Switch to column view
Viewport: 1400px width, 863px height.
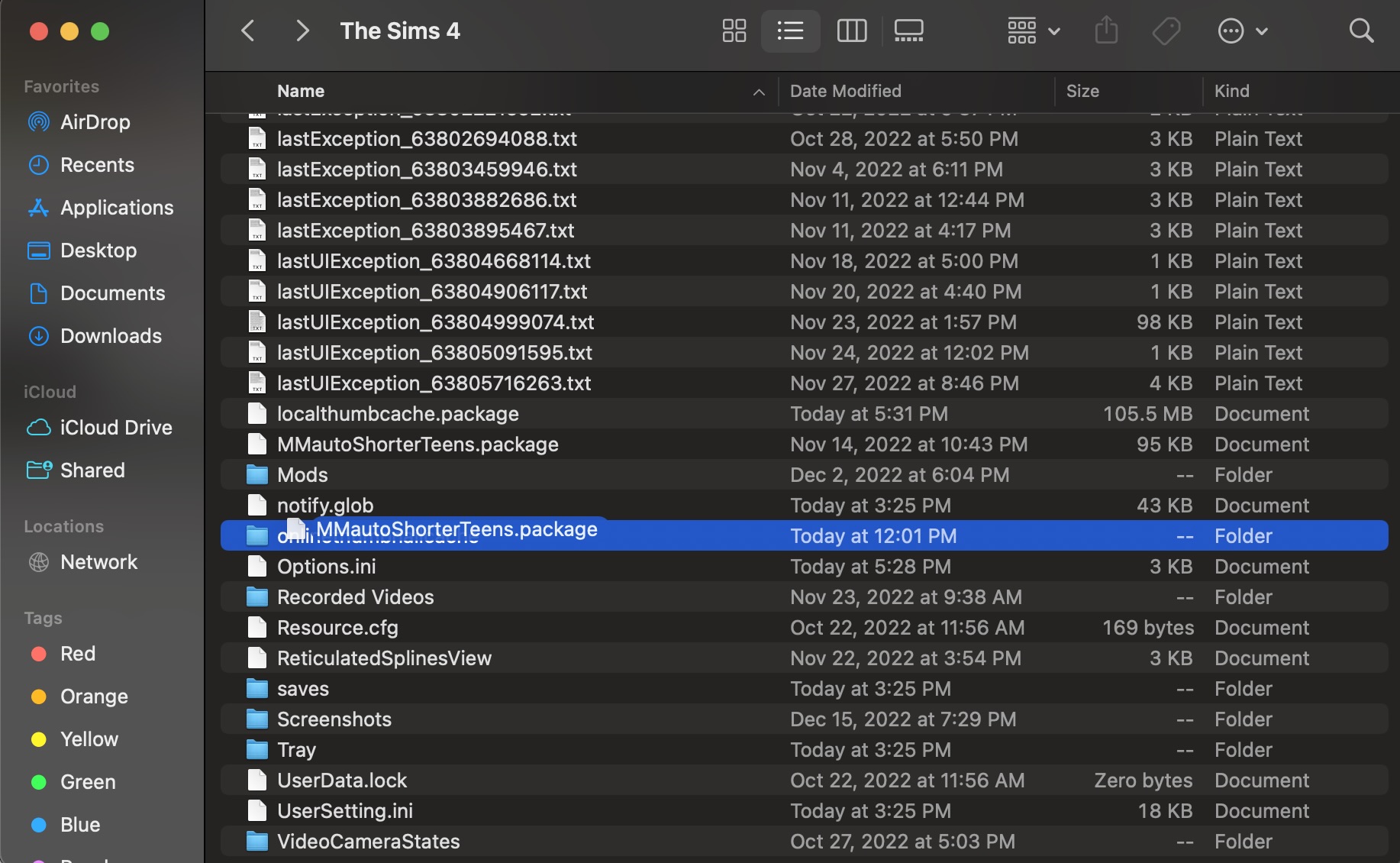pos(851,31)
